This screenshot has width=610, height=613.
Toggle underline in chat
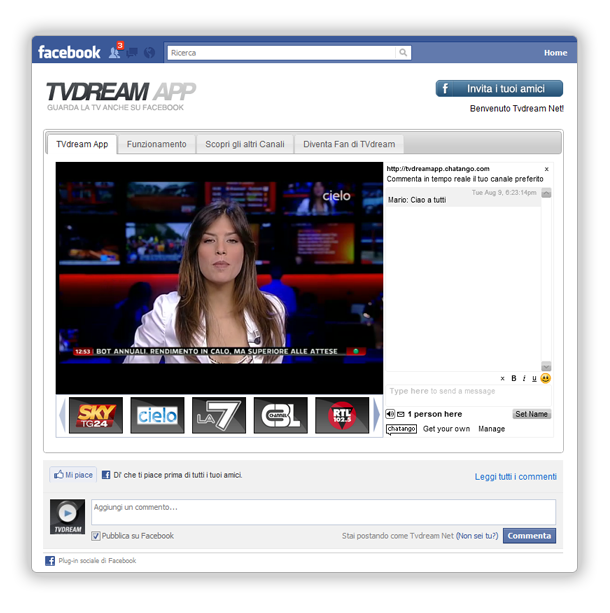[x=534, y=378]
